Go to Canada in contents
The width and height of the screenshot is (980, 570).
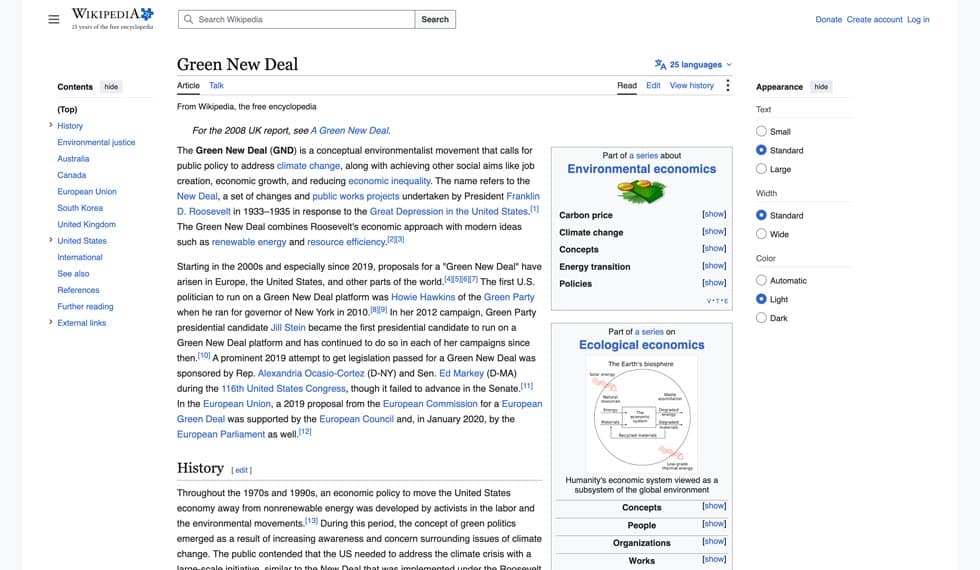click(x=72, y=175)
